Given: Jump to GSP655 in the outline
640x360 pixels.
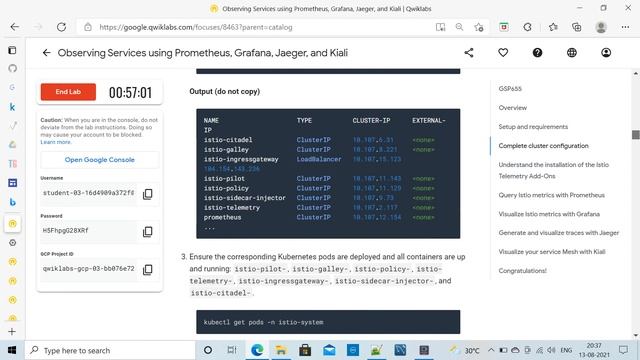Looking at the screenshot, I should coord(510,89).
